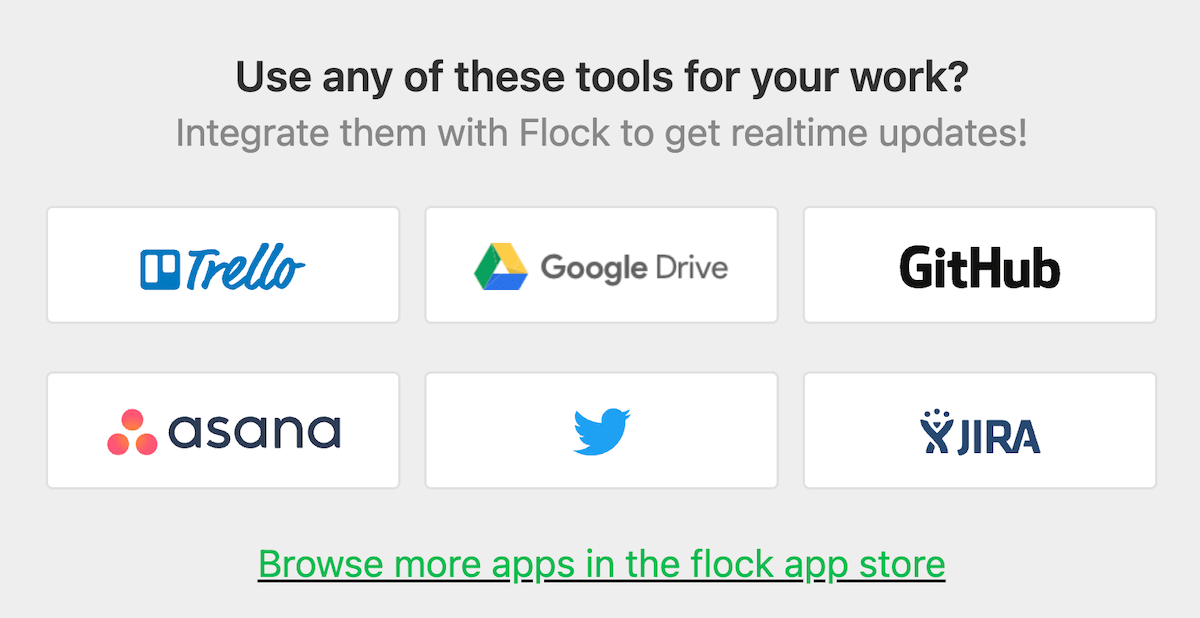The height and width of the screenshot is (618, 1200).
Task: Click the Twitter bird icon
Action: 601,431
